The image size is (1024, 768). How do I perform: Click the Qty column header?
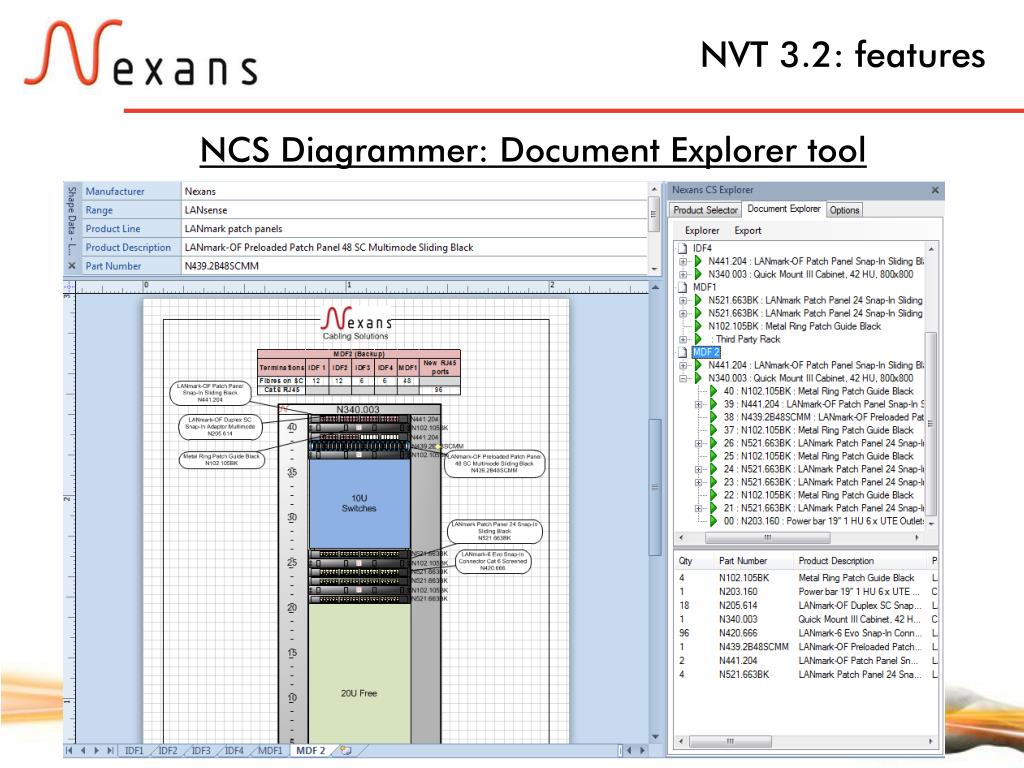pyautogui.click(x=686, y=561)
